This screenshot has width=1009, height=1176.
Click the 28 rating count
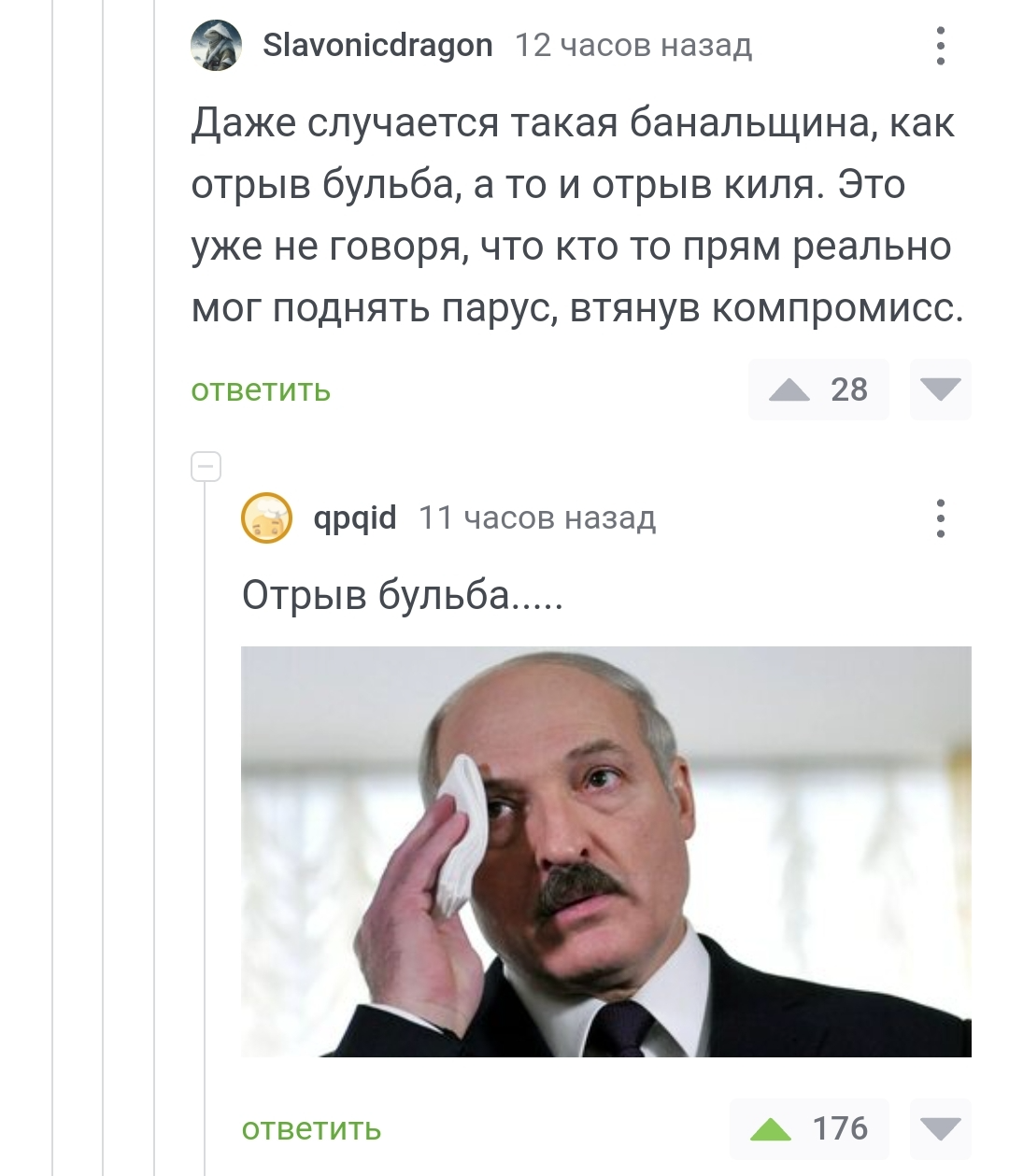coord(849,390)
